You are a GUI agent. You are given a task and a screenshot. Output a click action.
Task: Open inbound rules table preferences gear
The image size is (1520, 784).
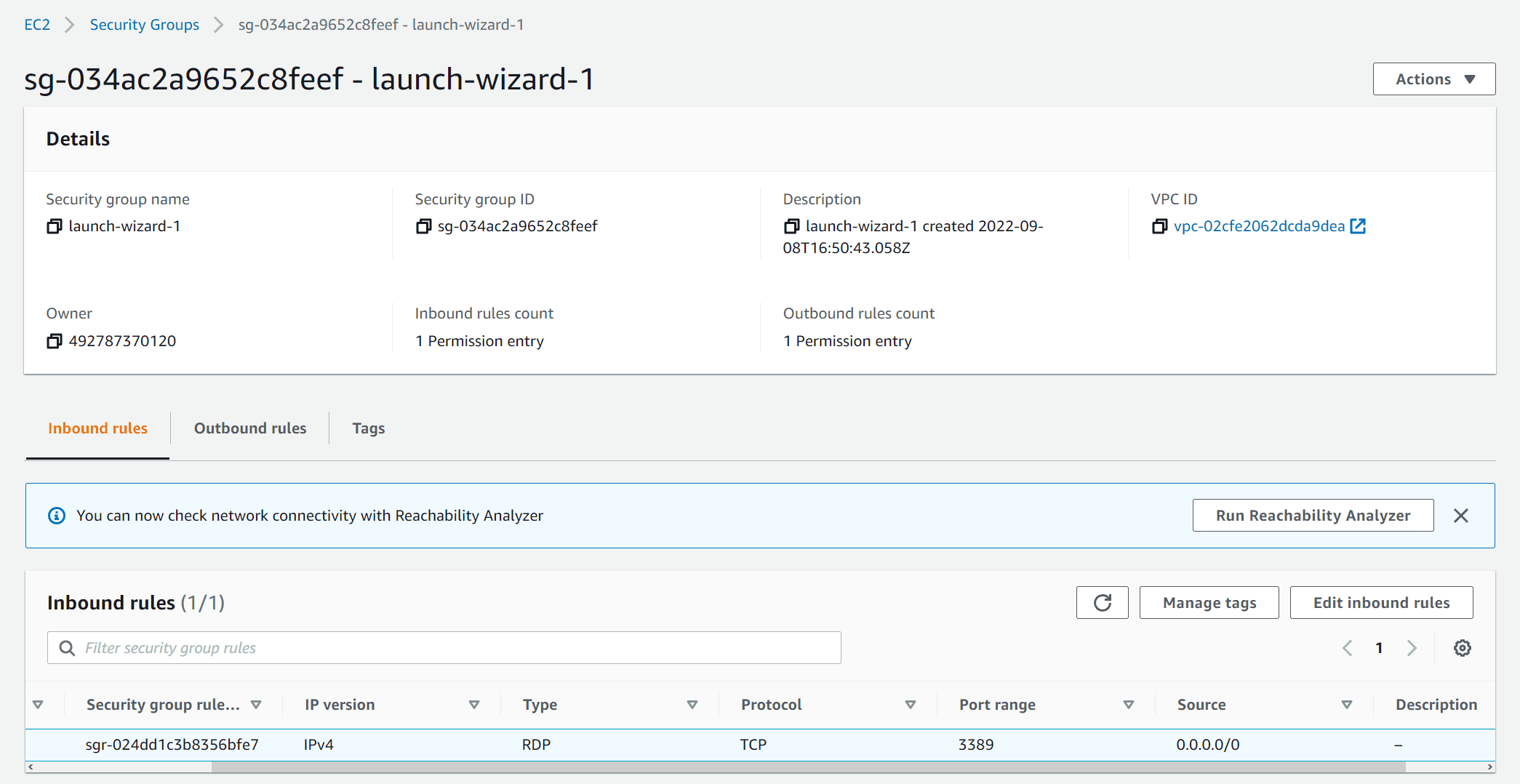[1462, 648]
